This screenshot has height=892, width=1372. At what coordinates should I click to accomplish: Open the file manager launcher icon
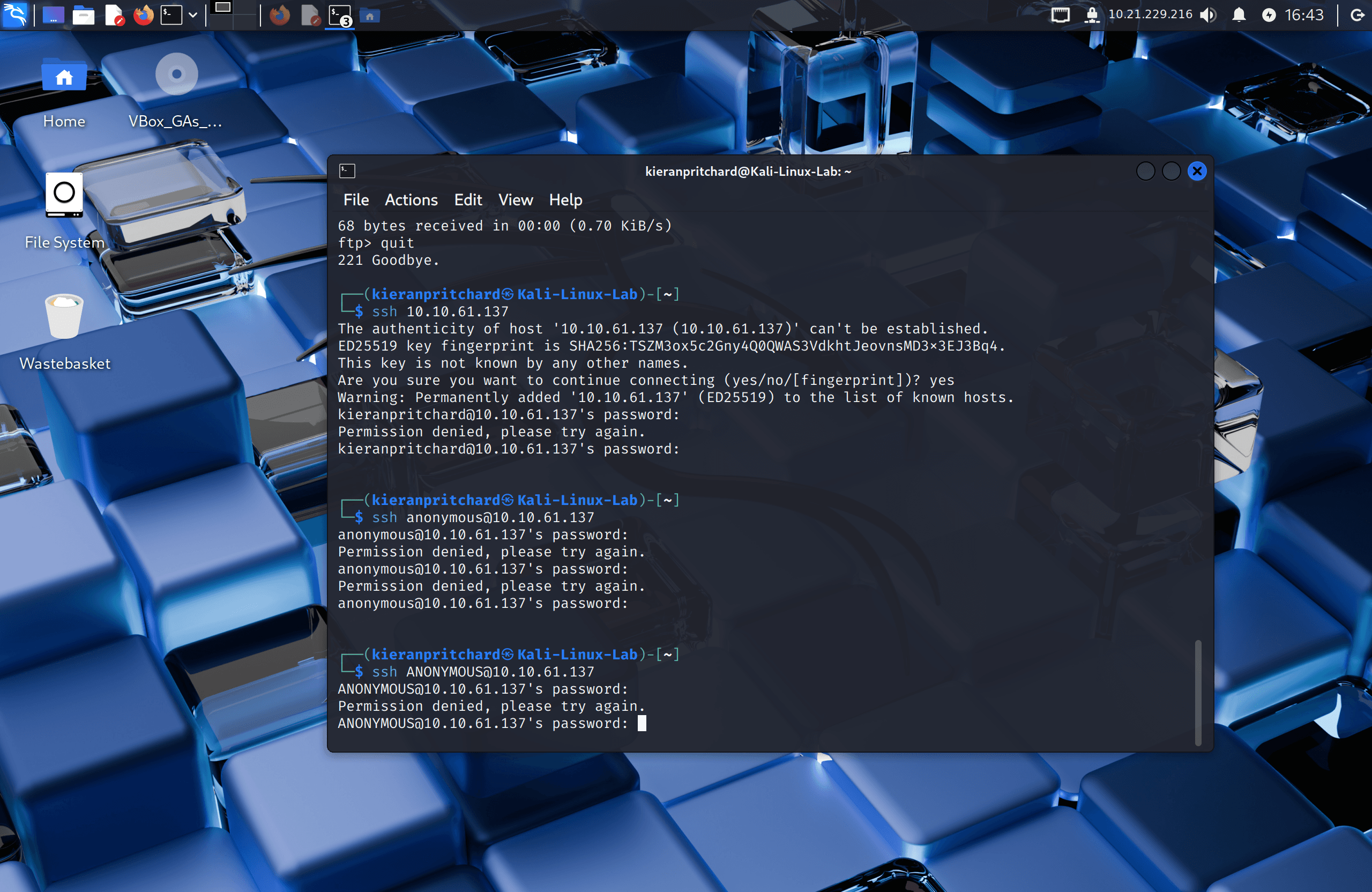click(83, 15)
